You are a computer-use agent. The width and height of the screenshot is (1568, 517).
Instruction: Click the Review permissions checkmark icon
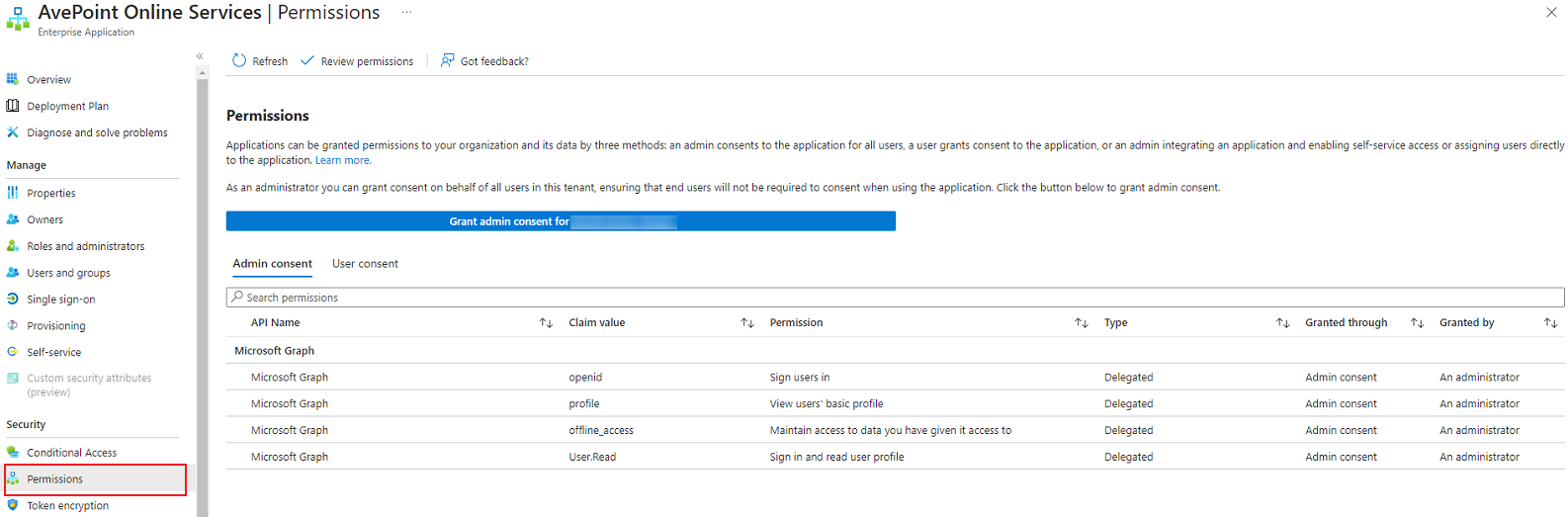[307, 60]
